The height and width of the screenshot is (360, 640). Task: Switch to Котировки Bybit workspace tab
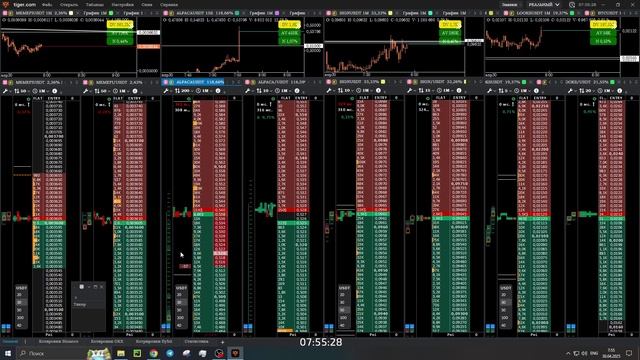pyautogui.click(x=154, y=341)
